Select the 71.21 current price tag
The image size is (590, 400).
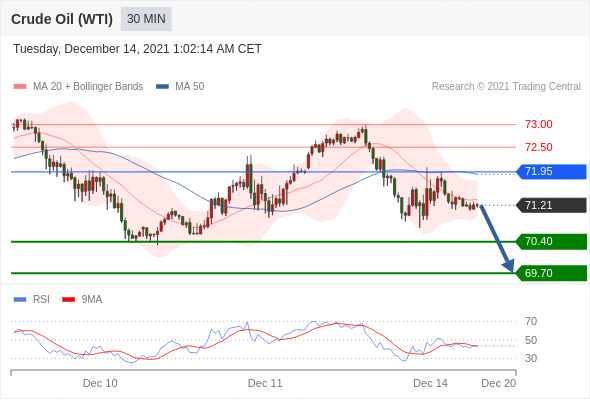551,205
